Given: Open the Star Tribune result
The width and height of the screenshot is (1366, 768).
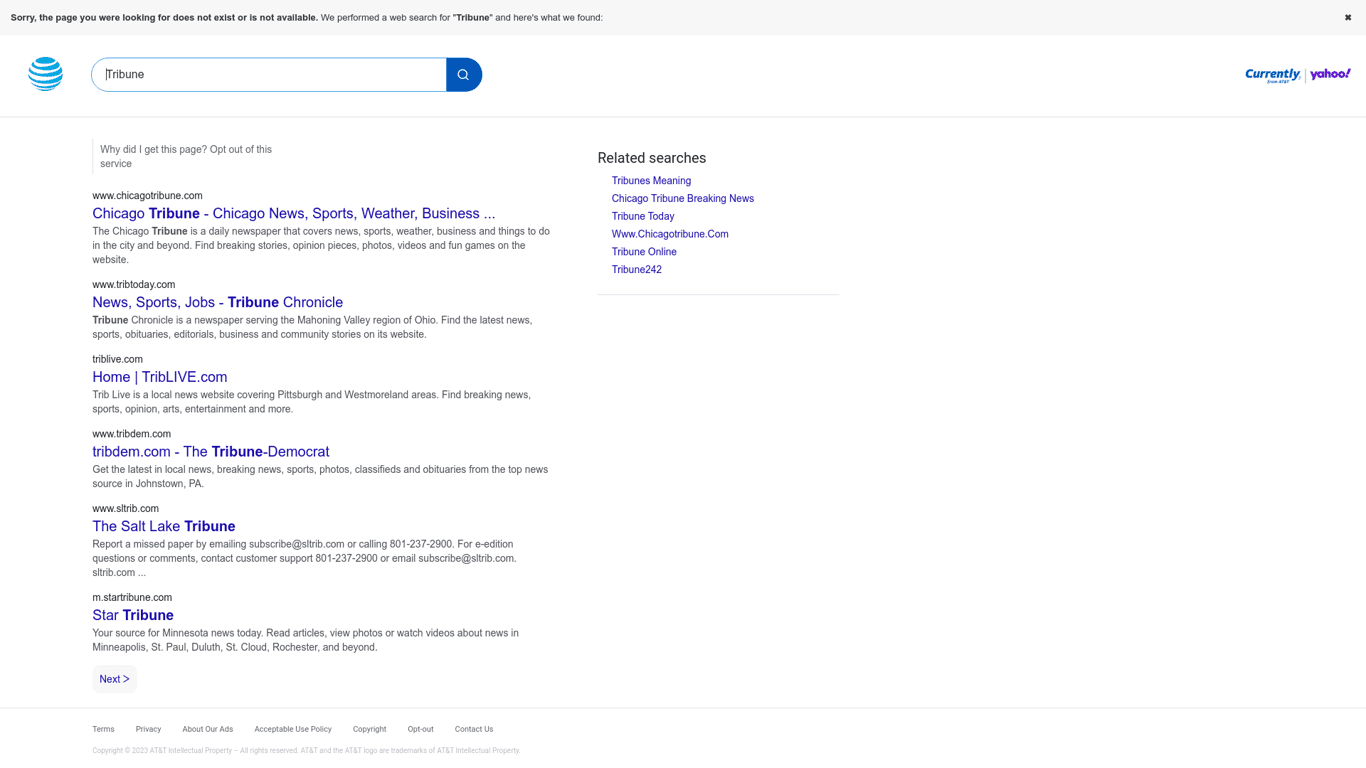Looking at the screenshot, I should click(x=132, y=615).
